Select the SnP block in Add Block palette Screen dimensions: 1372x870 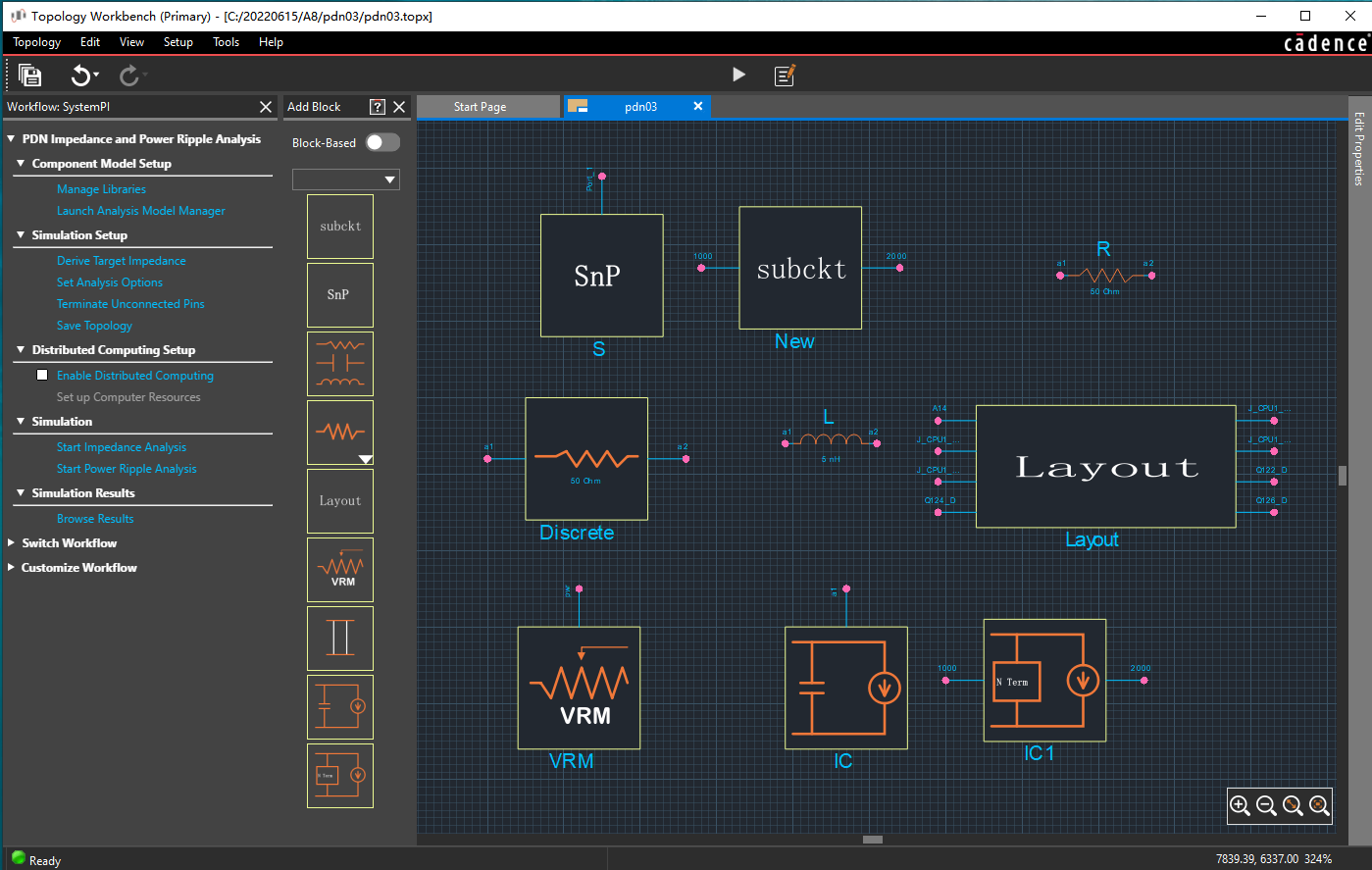tap(340, 295)
